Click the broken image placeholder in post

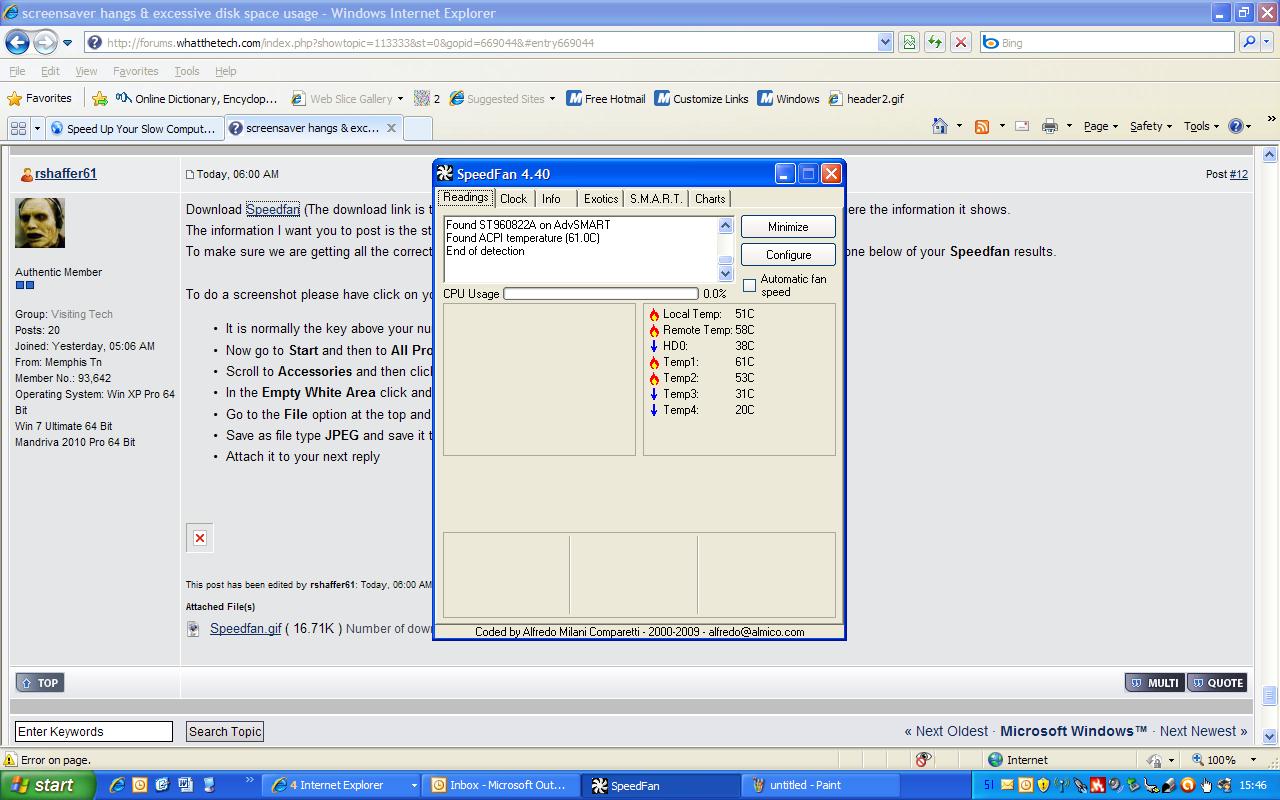200,538
